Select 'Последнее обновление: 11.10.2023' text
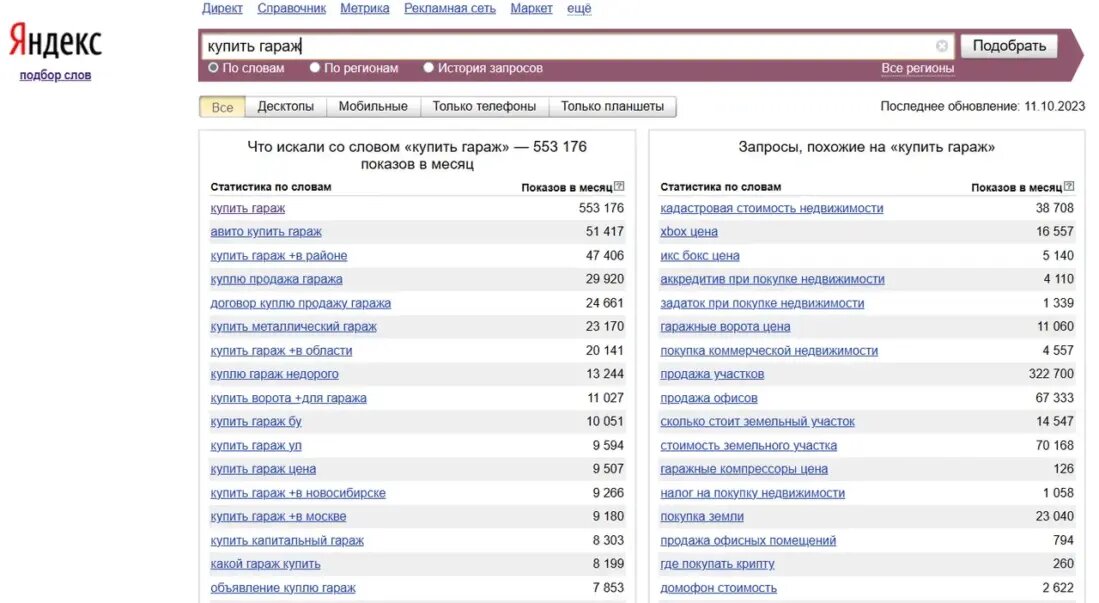The image size is (1099, 603). (983, 107)
